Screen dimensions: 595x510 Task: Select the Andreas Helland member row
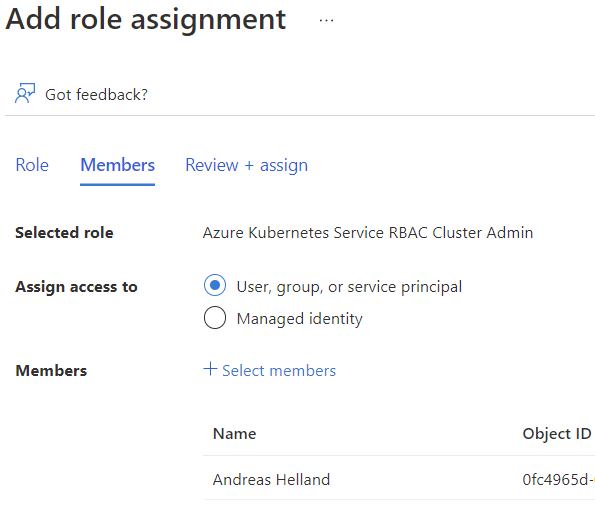[399, 479]
